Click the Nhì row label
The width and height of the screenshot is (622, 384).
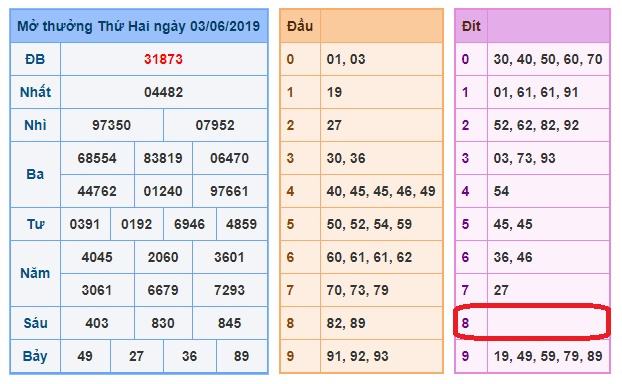(x=35, y=125)
